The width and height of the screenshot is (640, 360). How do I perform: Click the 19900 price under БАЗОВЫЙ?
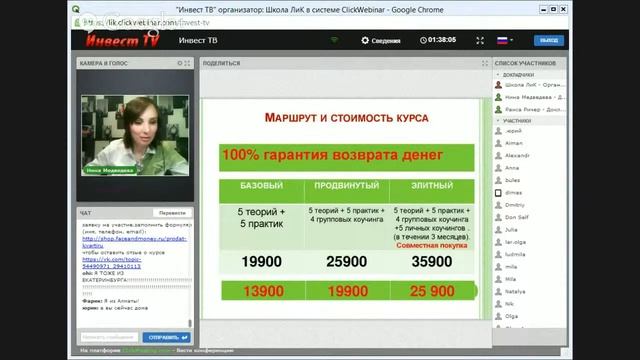coord(262,262)
